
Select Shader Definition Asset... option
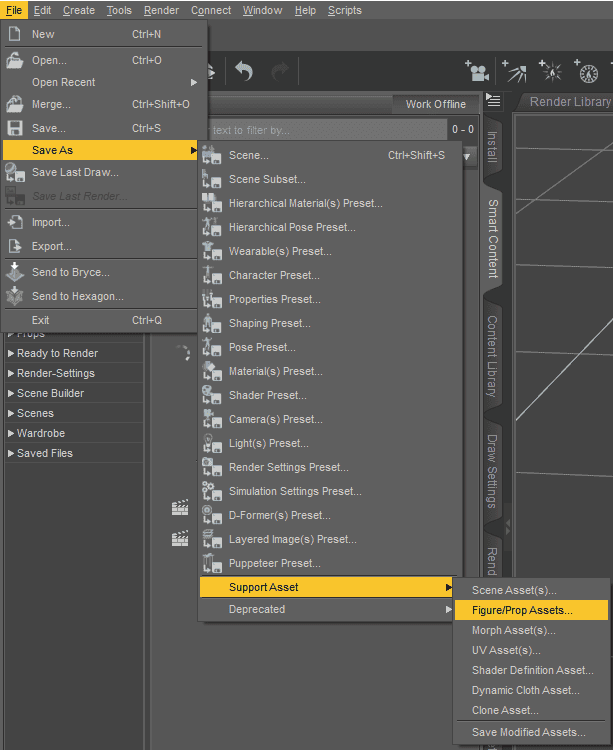click(531, 670)
